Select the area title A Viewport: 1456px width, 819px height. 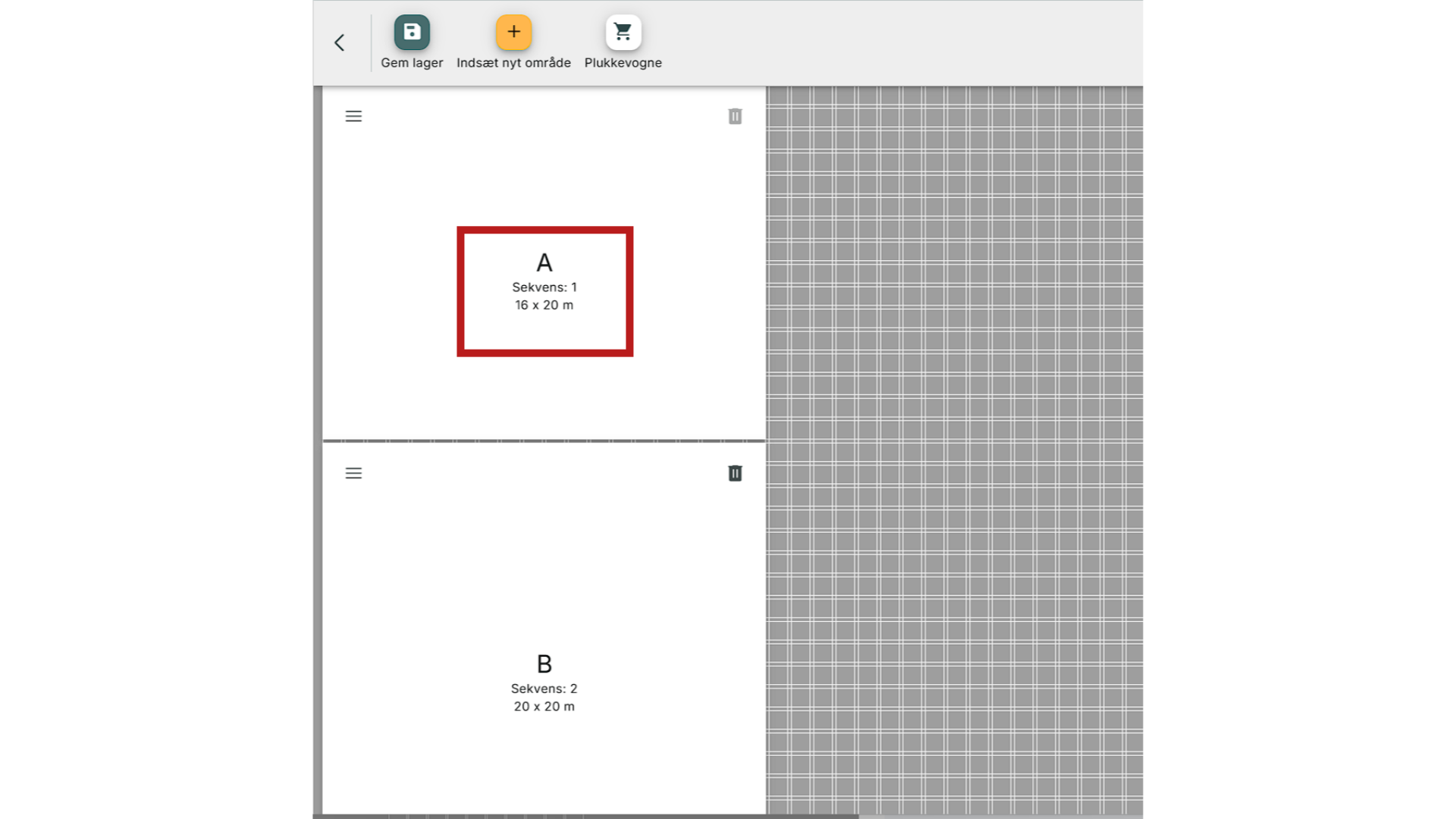[544, 262]
